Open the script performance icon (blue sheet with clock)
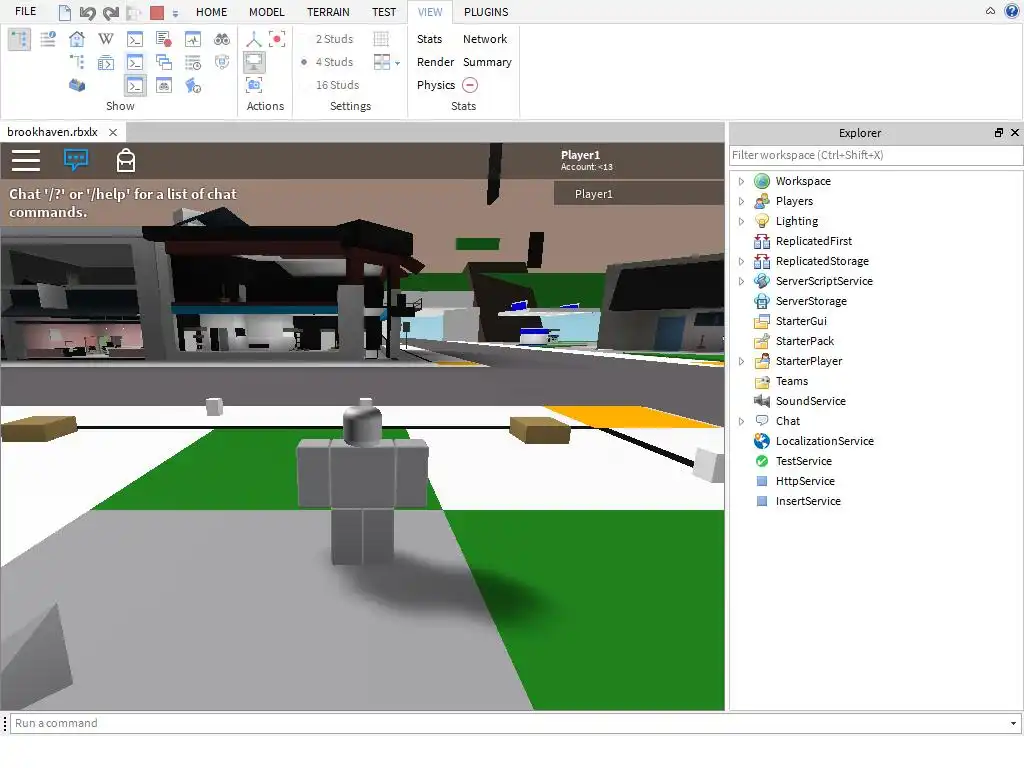 point(193,85)
